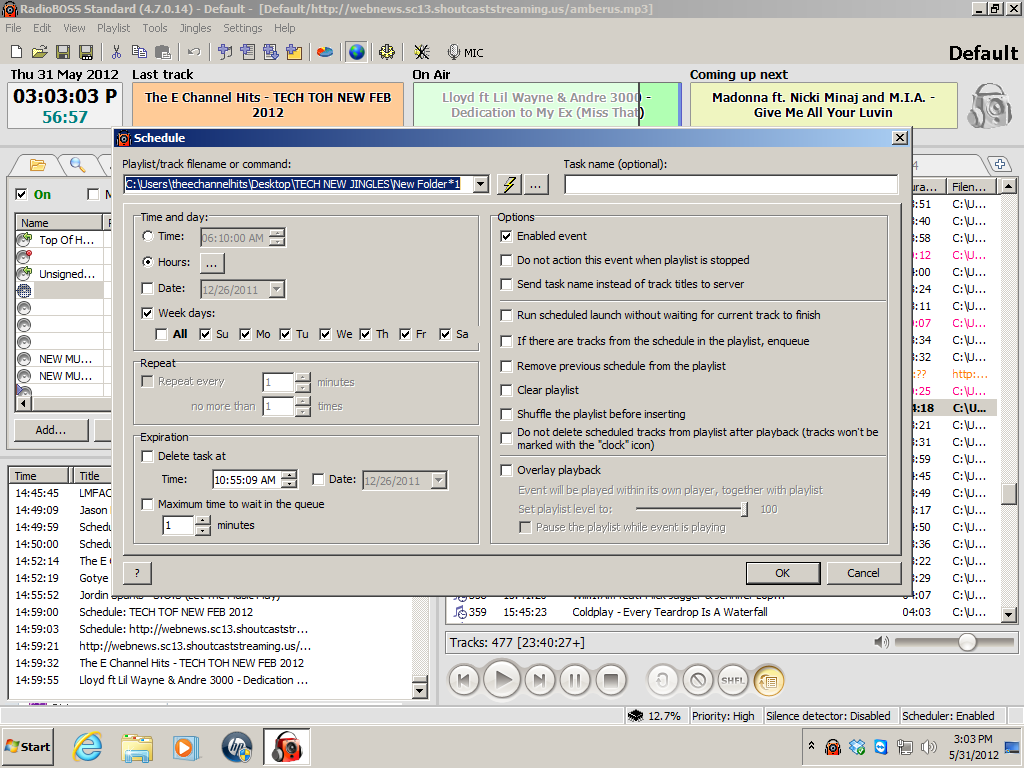Open the Playlist menu
This screenshot has width=1024, height=768.
coord(114,28)
